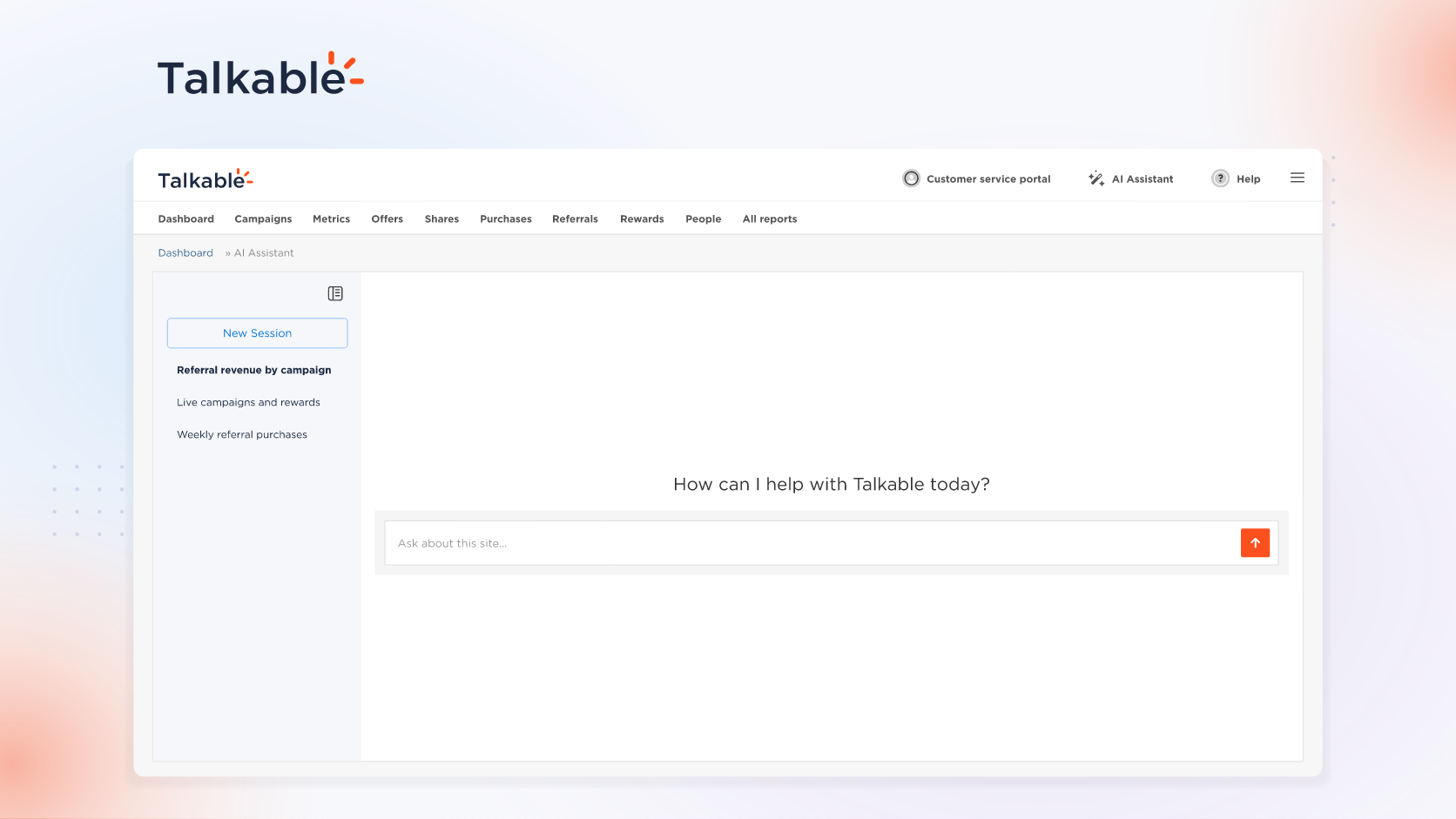Open the Referrals tab
The width and height of the screenshot is (1456, 819).
coord(576,219)
